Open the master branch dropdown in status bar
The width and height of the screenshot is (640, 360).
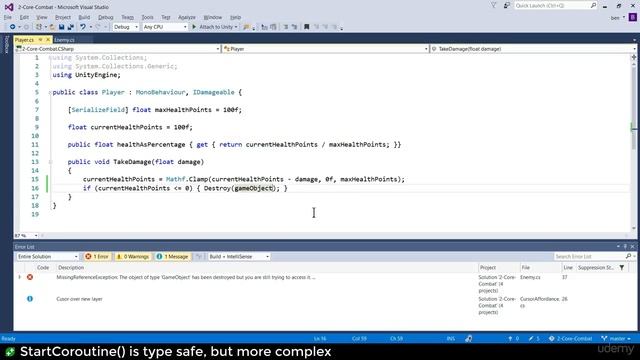click(x=616, y=339)
